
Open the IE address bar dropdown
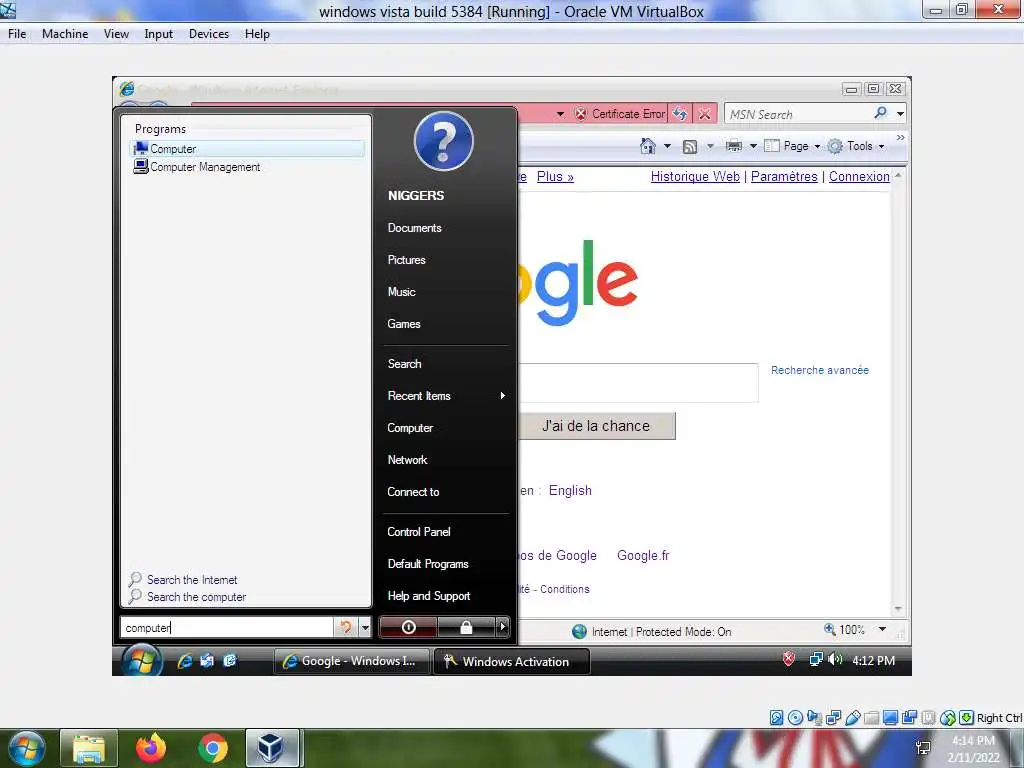(x=560, y=114)
